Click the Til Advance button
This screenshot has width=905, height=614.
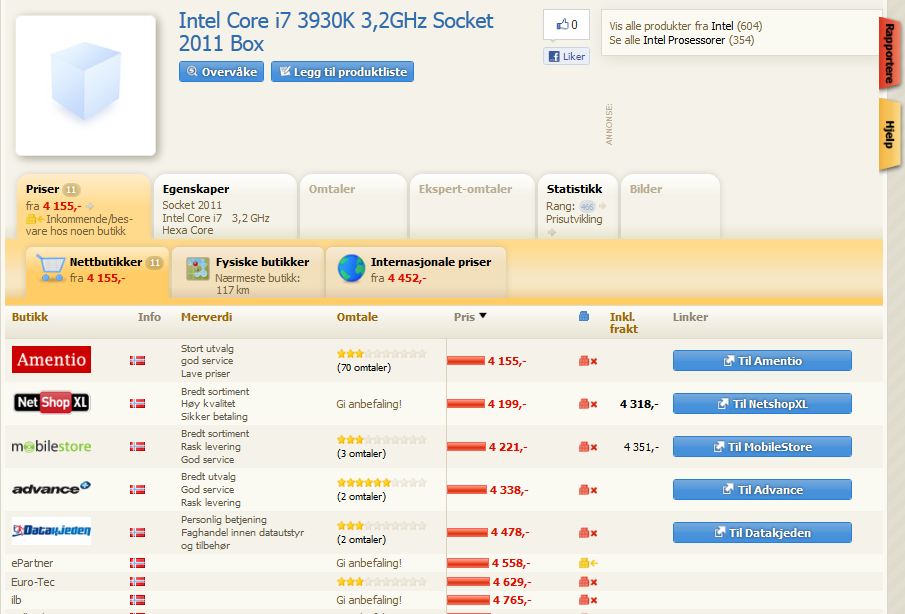[x=762, y=489]
